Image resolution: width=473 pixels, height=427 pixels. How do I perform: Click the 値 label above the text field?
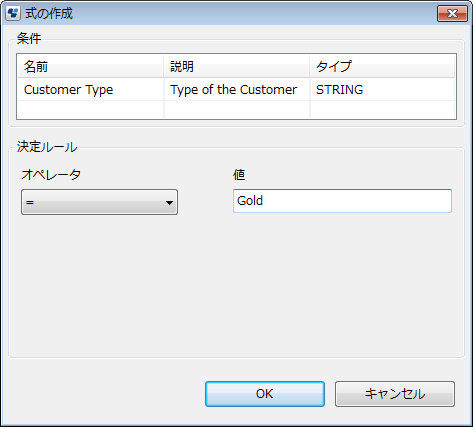pyautogui.click(x=239, y=174)
